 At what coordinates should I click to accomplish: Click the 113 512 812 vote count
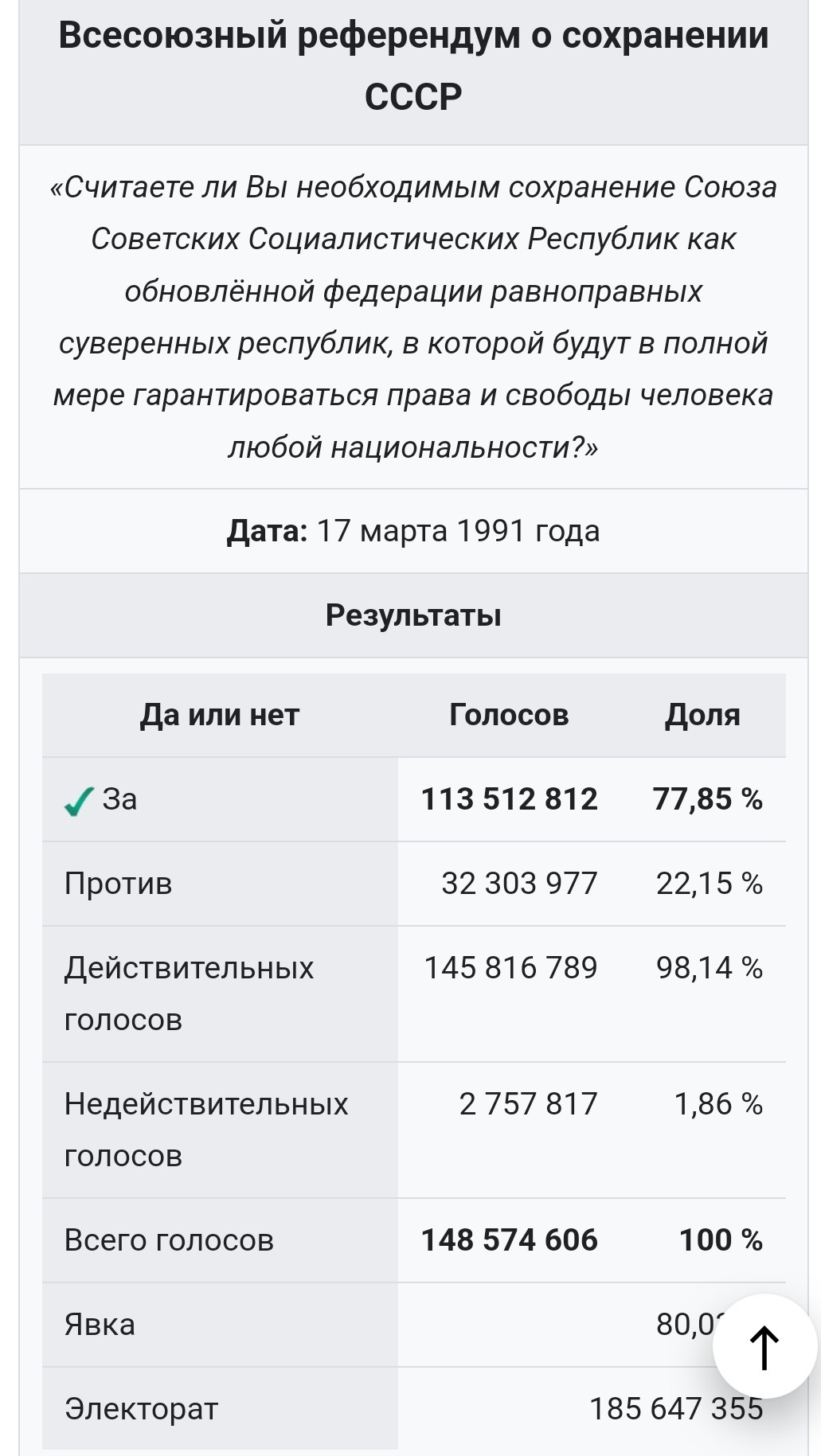510,799
